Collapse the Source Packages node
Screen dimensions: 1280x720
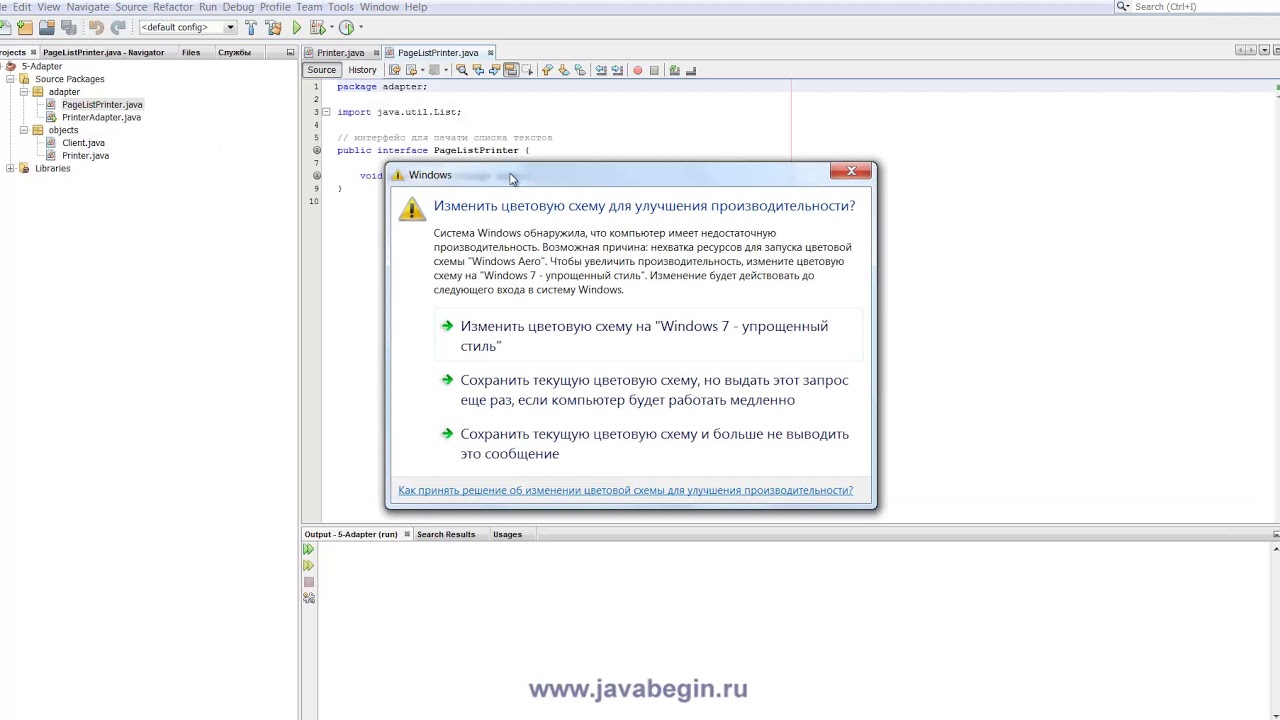10,79
